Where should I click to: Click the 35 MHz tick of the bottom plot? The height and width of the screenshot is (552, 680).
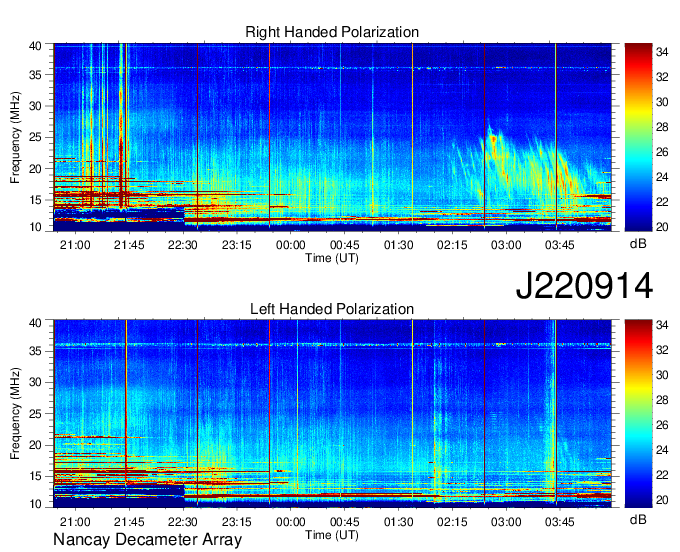(x=35, y=351)
